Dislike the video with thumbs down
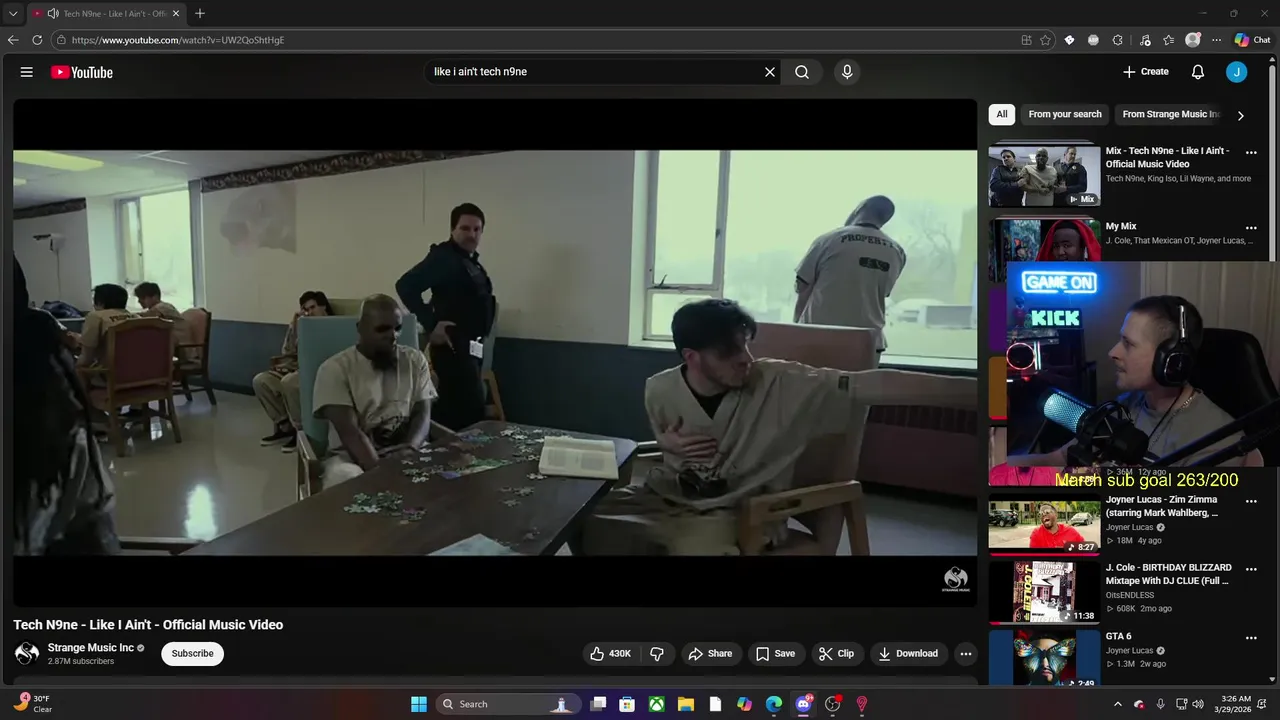The height and width of the screenshot is (720, 1280). click(657, 654)
